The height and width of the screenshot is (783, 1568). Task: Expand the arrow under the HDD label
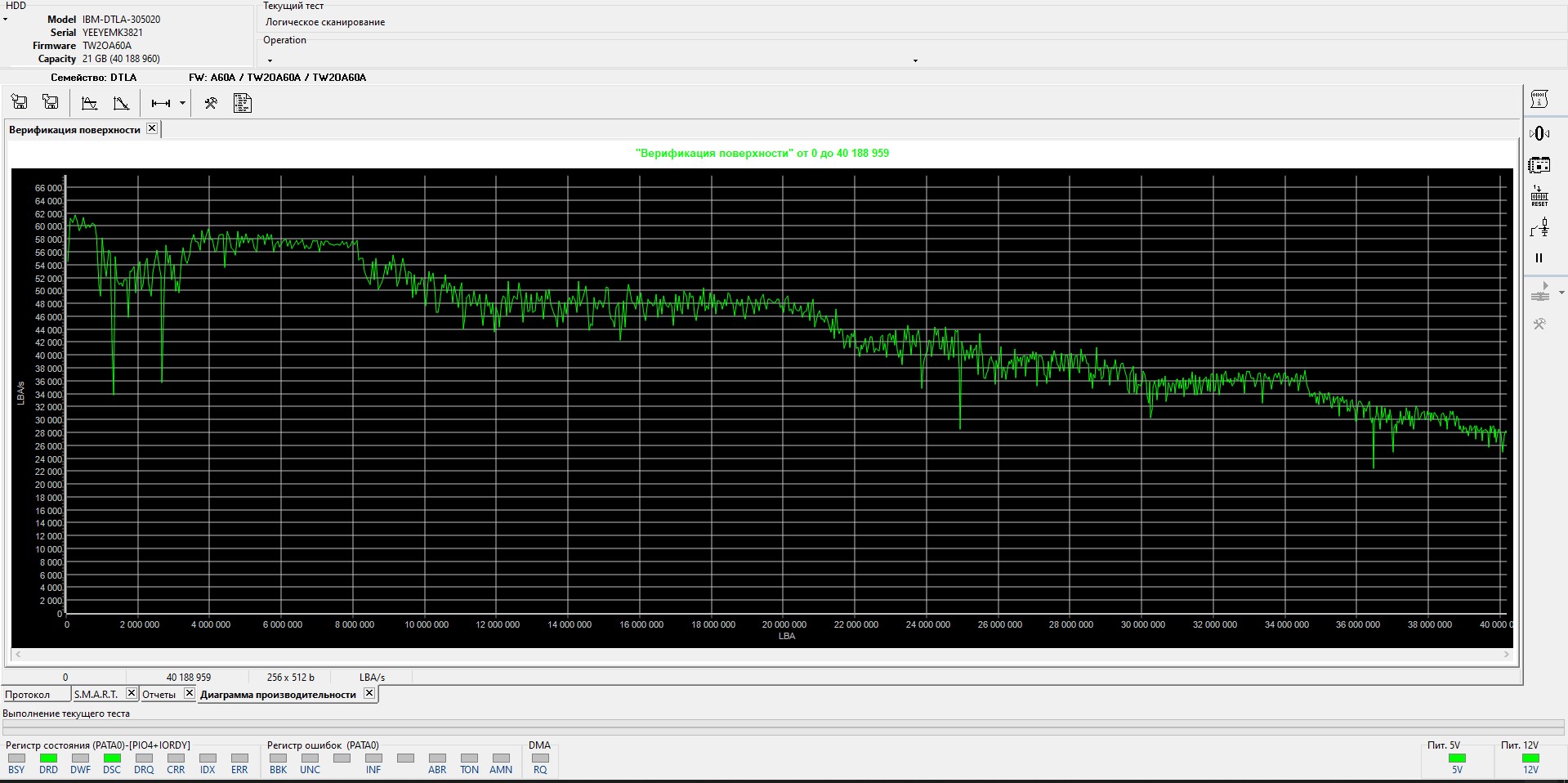tap(6, 19)
